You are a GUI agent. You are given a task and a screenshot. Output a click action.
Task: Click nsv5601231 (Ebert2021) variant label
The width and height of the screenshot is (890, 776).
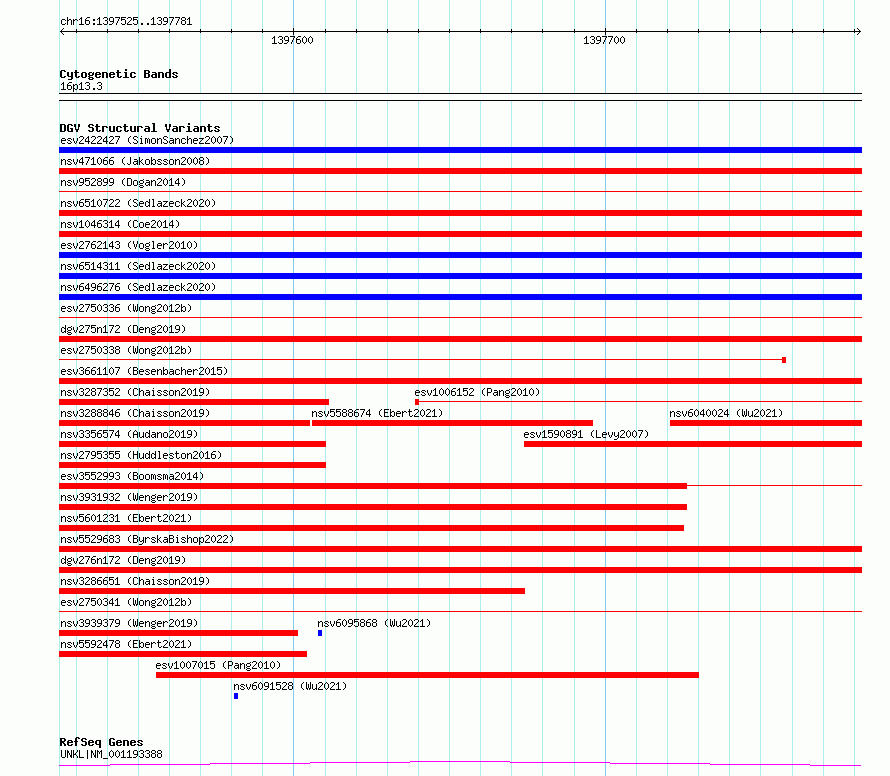[126, 518]
